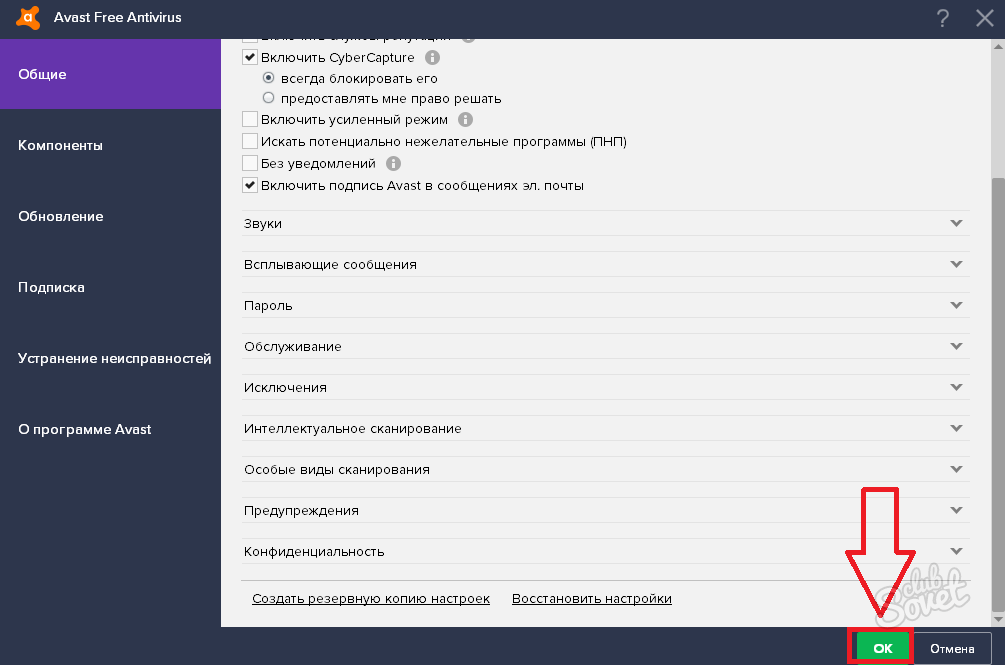Expand Всплывающие сообщения section

[605, 265]
